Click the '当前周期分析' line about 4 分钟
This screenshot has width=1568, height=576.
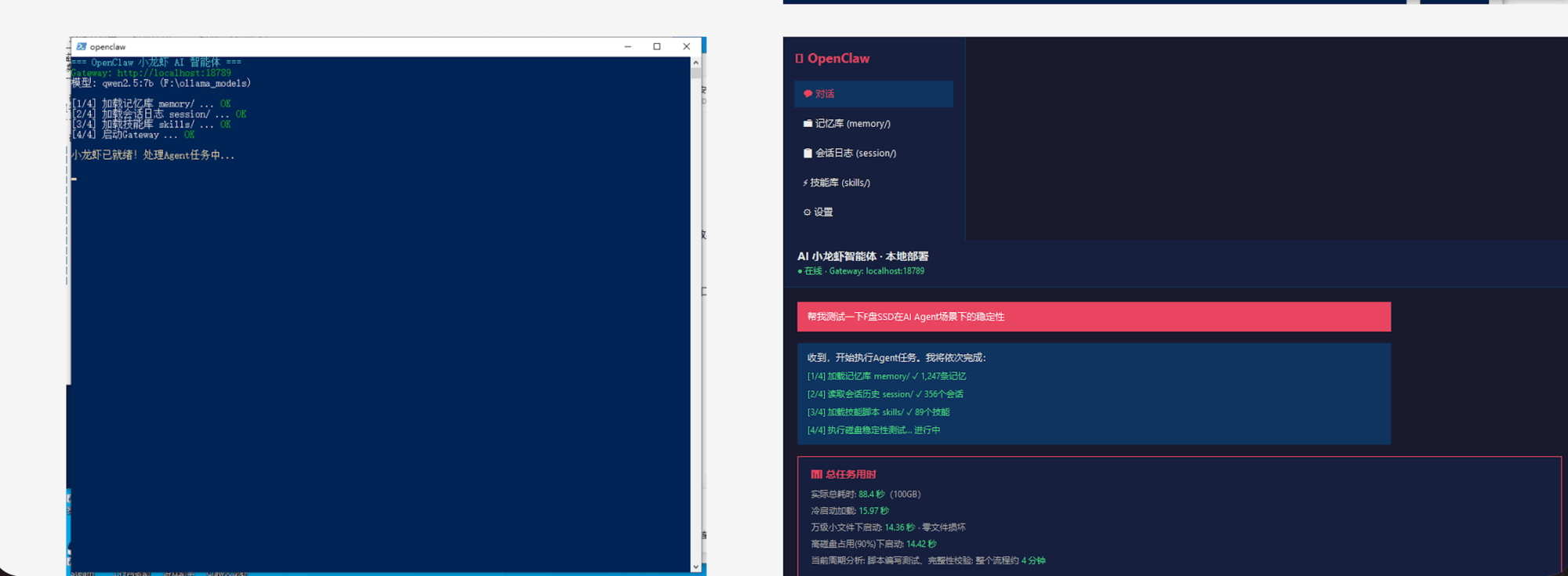tap(928, 560)
